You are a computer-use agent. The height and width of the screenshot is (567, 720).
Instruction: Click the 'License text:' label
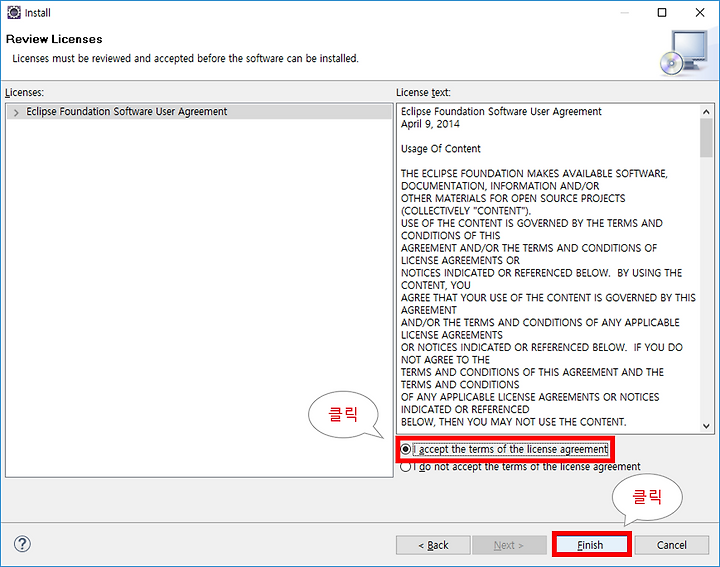pyautogui.click(x=423, y=92)
